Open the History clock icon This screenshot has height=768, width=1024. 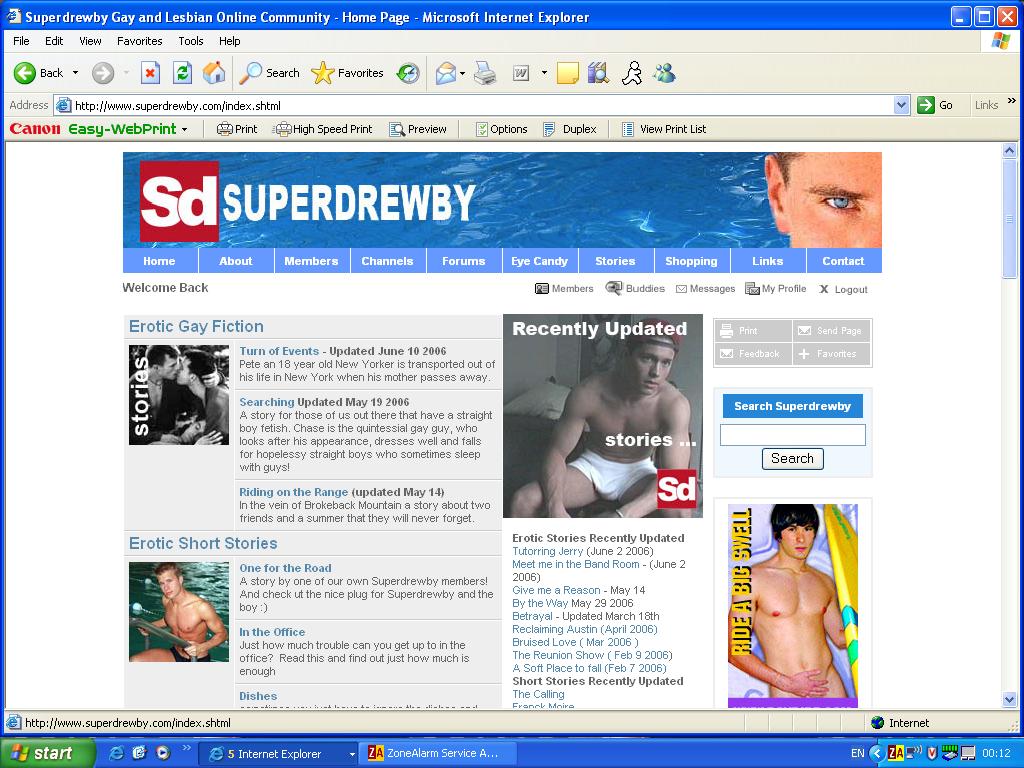pyautogui.click(x=408, y=73)
